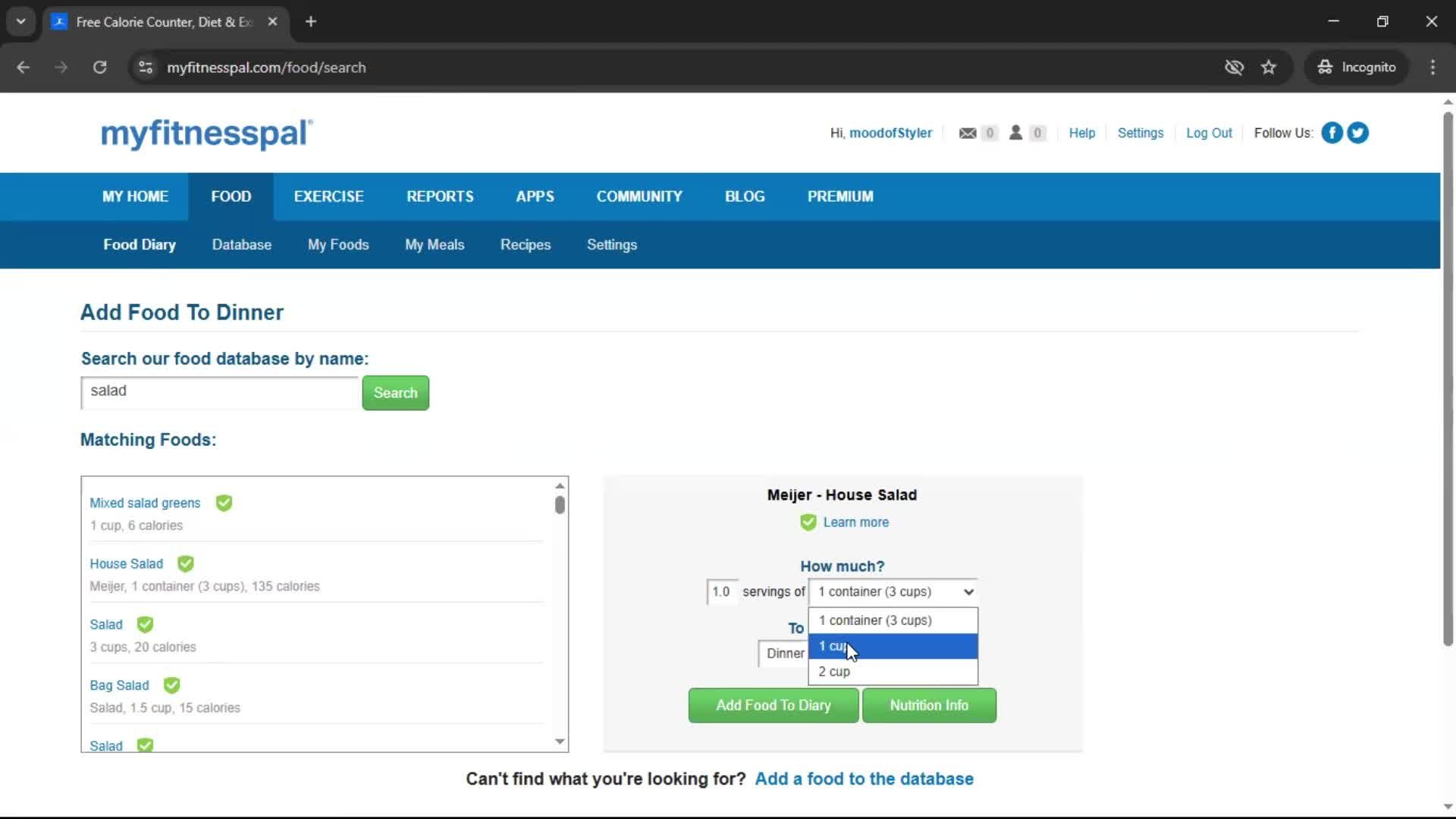1456x819 pixels.
Task: Open the MY HOME menu
Action: (x=135, y=196)
